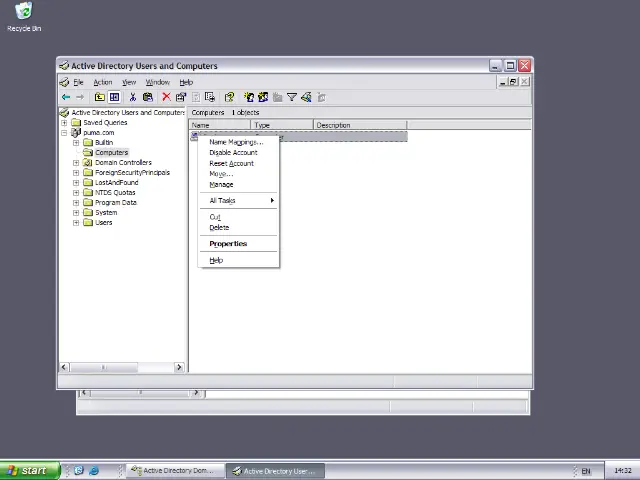Select the Users folder label in tree
This screenshot has height=480, width=640.
(104, 222)
